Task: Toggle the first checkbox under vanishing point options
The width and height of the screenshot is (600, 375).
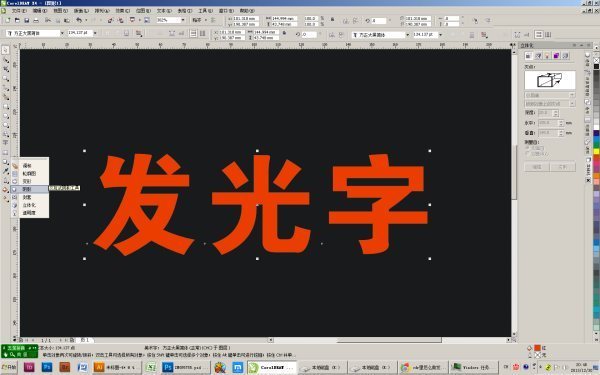Action: pos(528,148)
